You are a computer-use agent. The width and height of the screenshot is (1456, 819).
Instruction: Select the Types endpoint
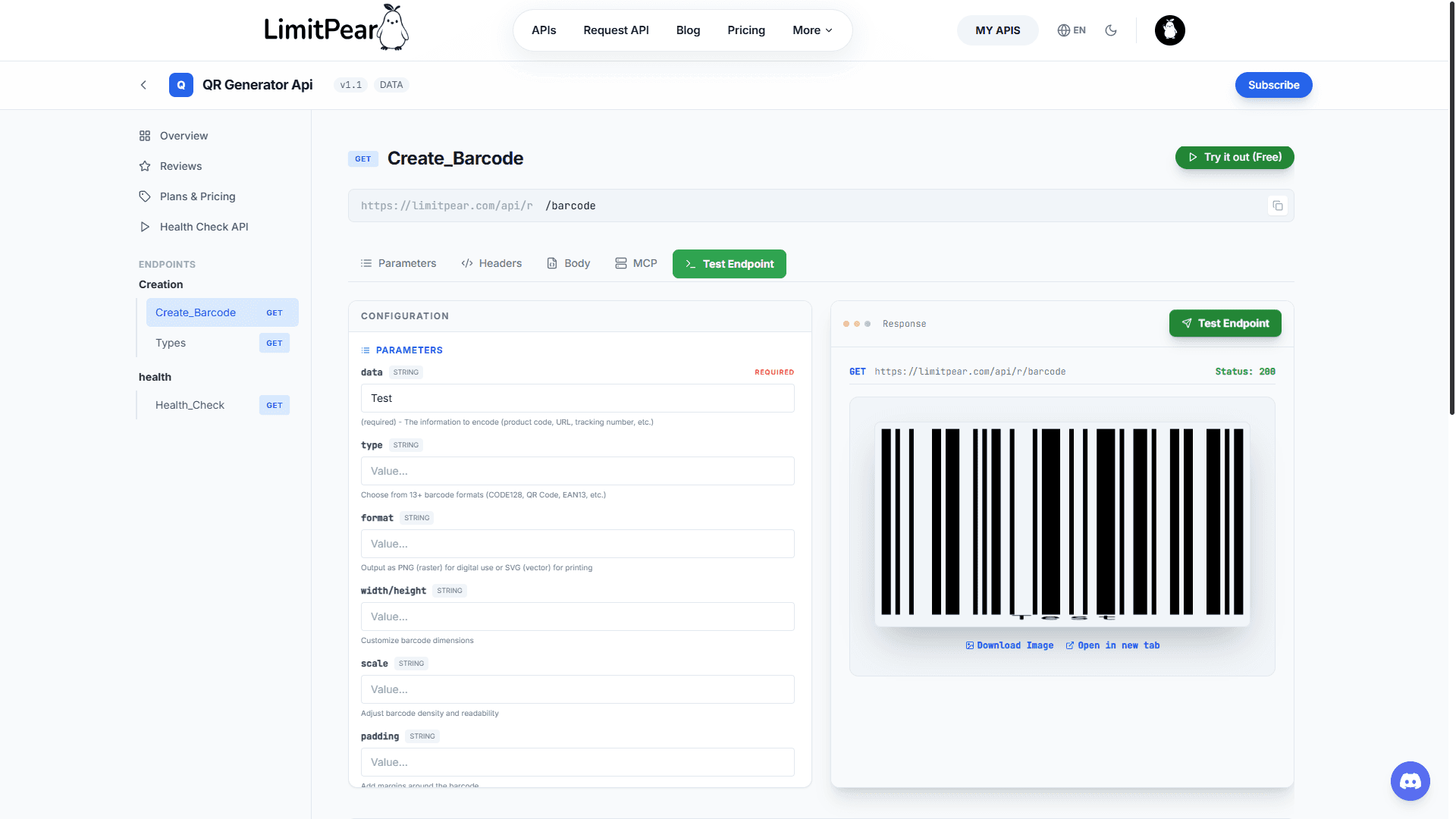click(x=222, y=343)
